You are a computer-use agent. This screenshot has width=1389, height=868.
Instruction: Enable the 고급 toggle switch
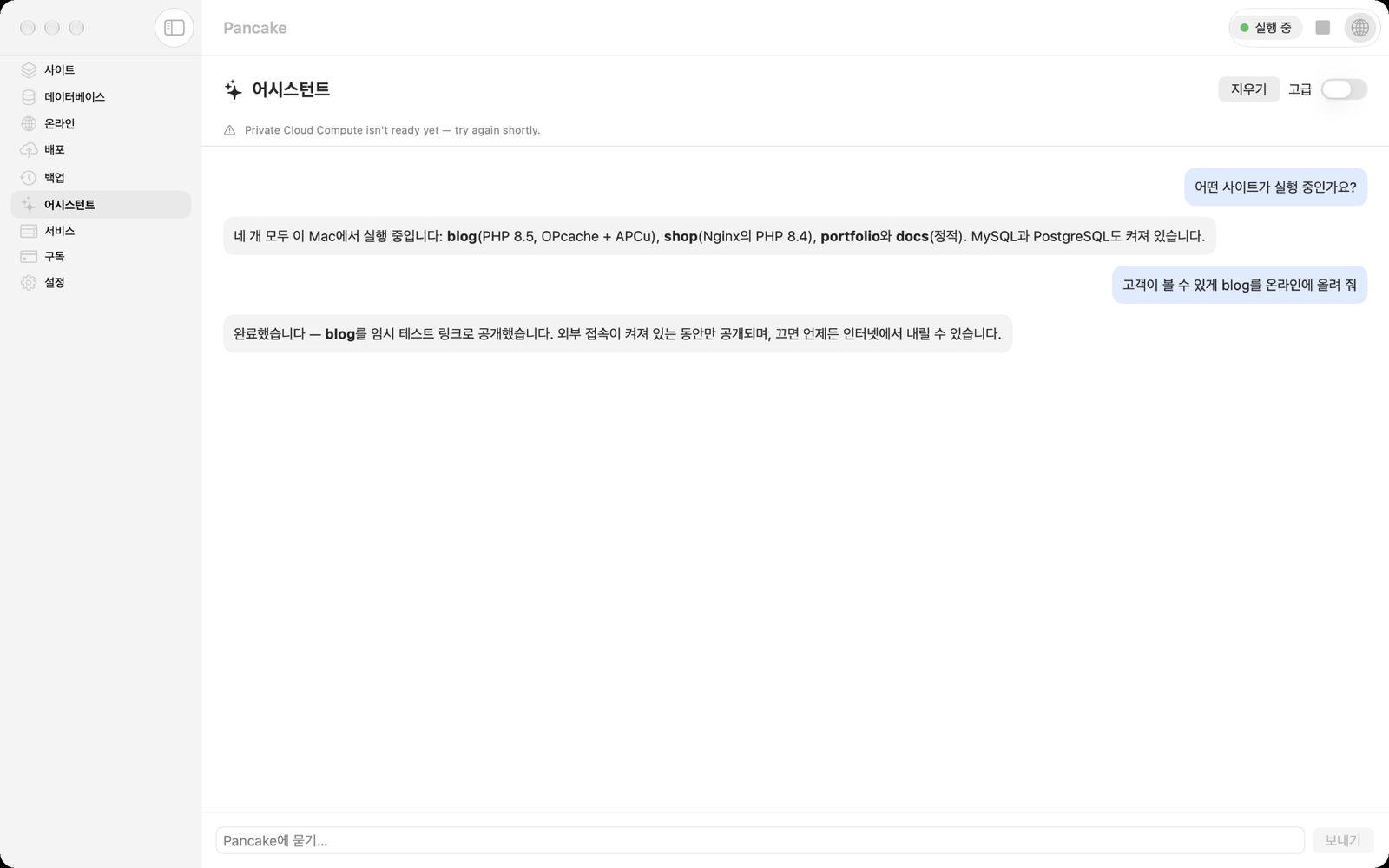point(1344,89)
